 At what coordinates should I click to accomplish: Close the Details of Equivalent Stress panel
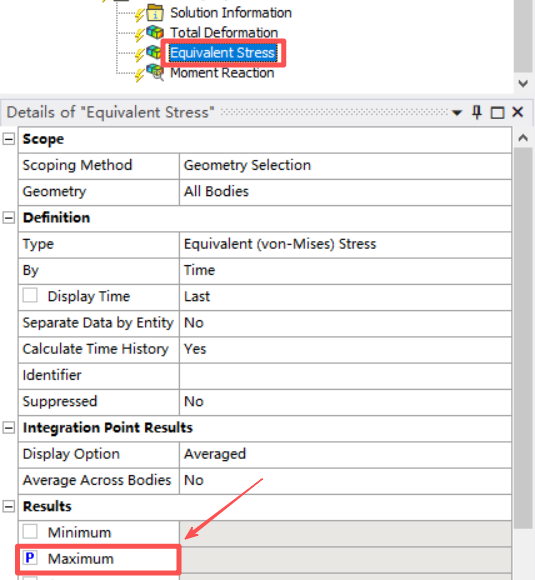pos(518,112)
